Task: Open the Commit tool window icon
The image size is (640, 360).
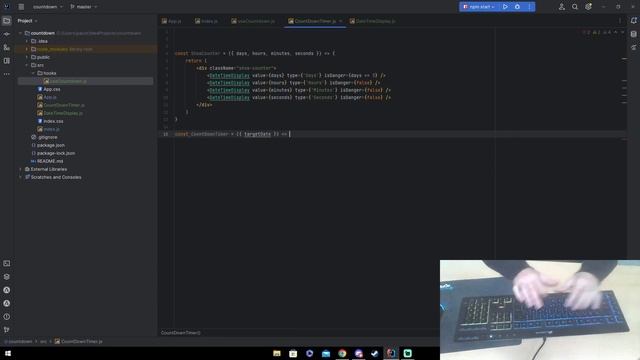Action: coord(7,34)
